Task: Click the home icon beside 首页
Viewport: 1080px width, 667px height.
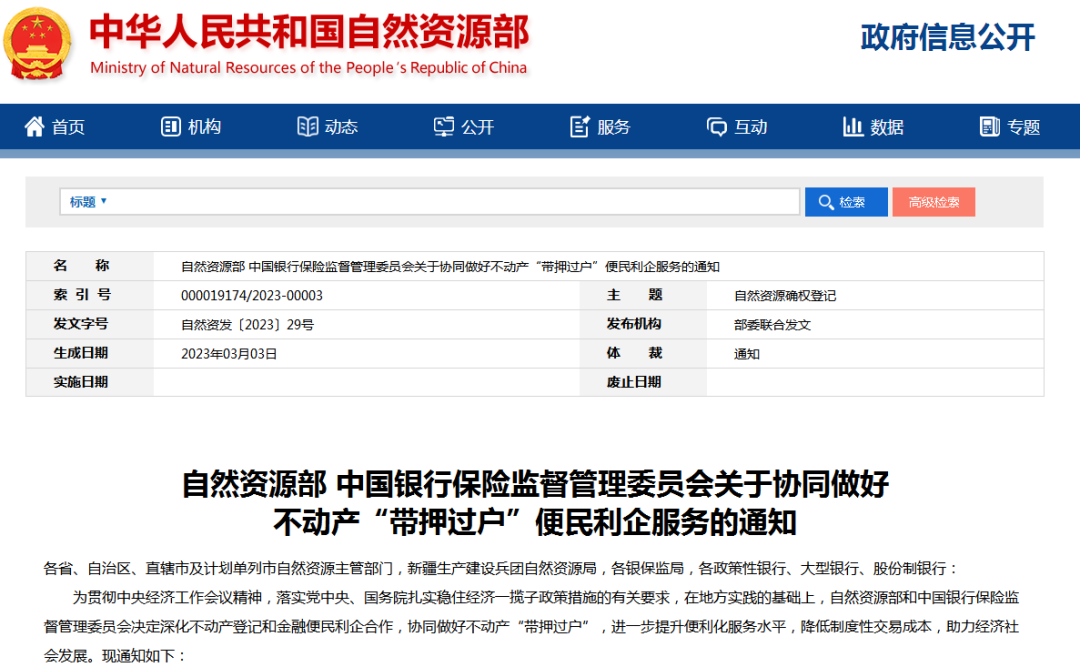Action: point(34,126)
